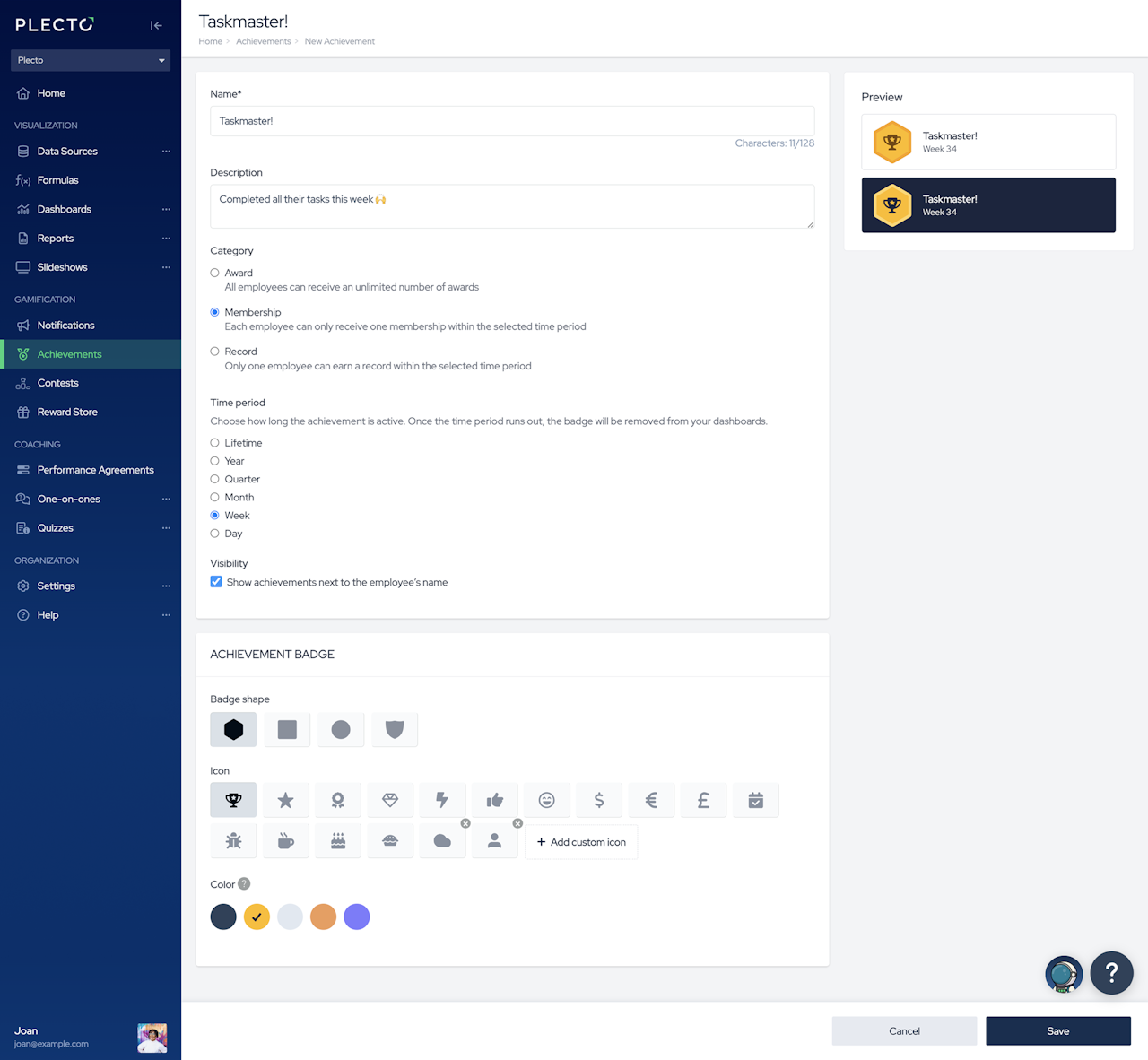Image resolution: width=1148 pixels, height=1060 pixels.
Task: Set time period to Year
Action: pyautogui.click(x=214, y=461)
